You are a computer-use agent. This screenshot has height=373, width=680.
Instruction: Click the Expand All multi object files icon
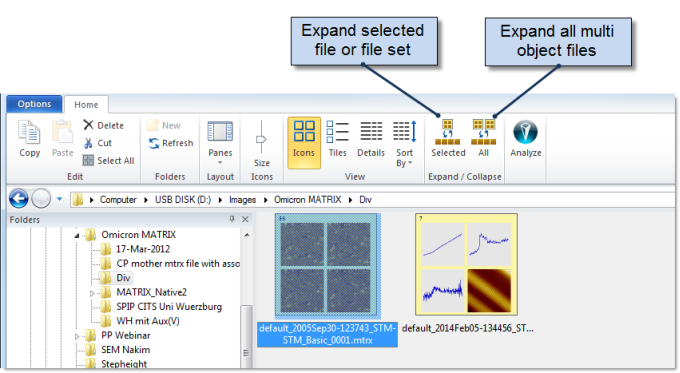484,132
